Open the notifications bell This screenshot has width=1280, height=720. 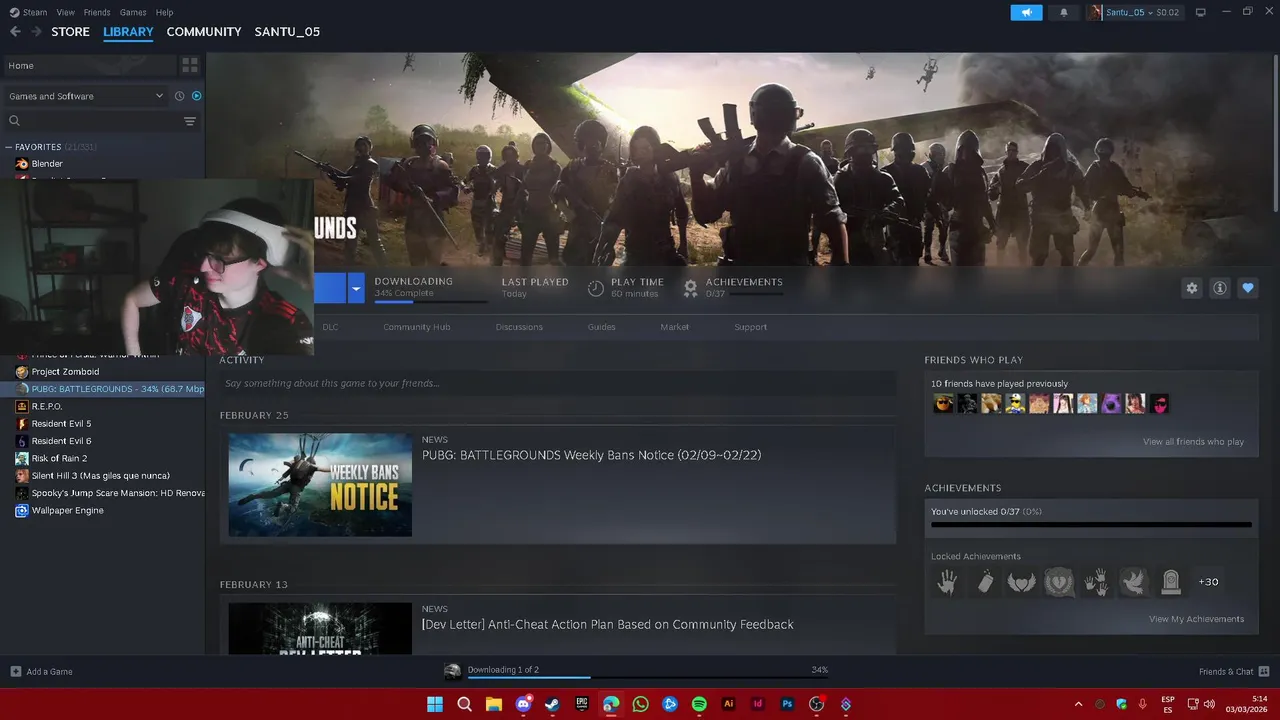coord(1063,12)
